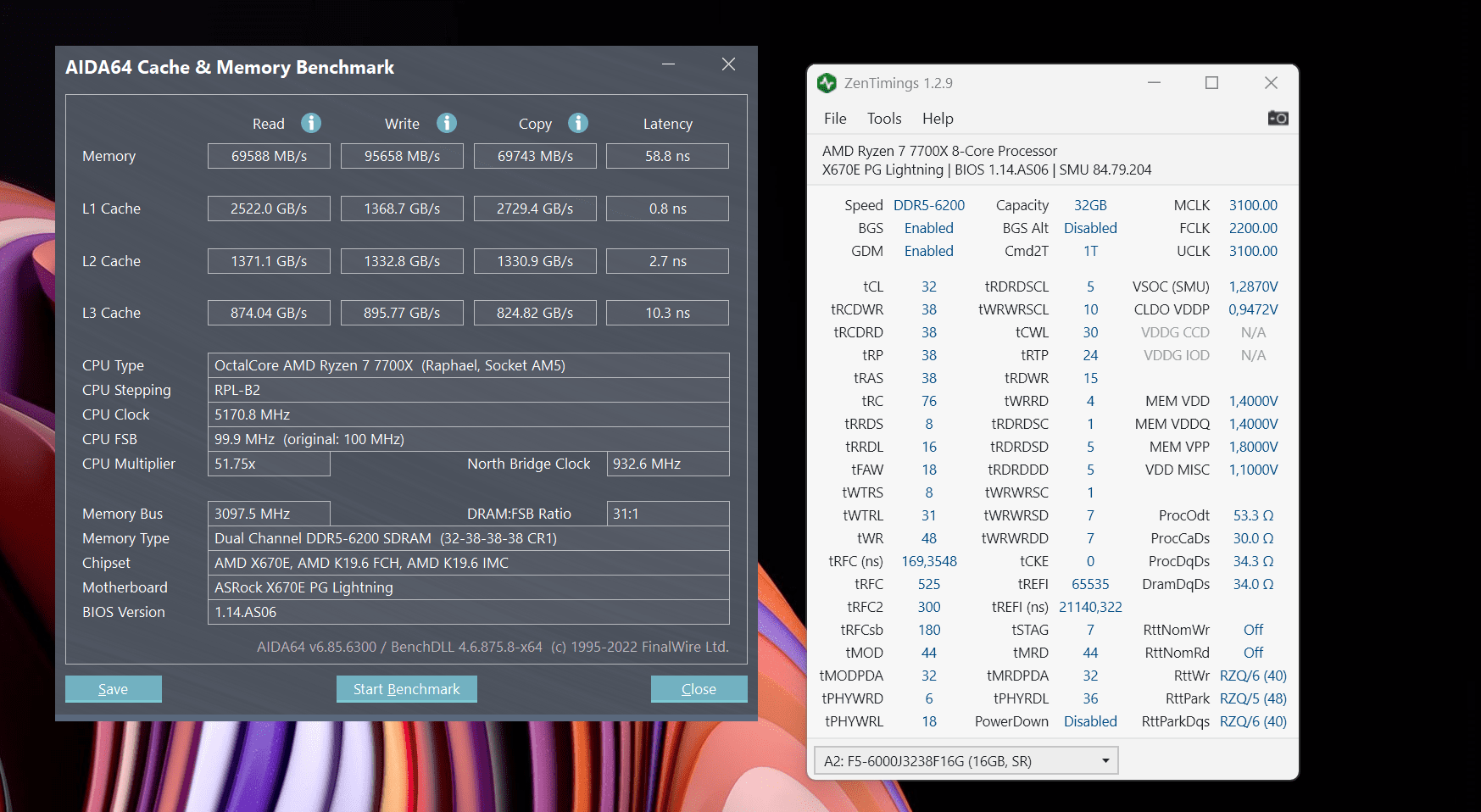Screen dimensions: 1481x812
Task: Click the RttWr RZQ/6 (40) value
Action: pyautogui.click(x=1253, y=676)
